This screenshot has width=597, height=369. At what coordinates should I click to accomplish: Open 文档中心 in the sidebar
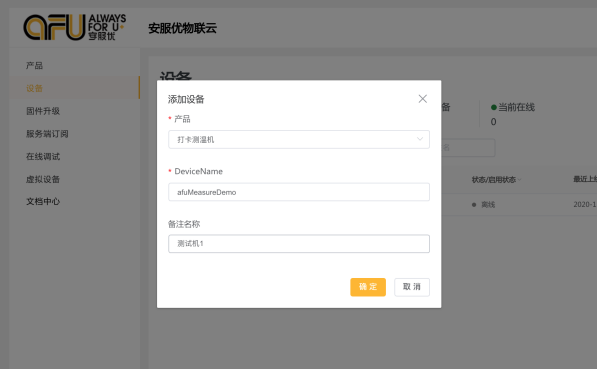click(43, 201)
